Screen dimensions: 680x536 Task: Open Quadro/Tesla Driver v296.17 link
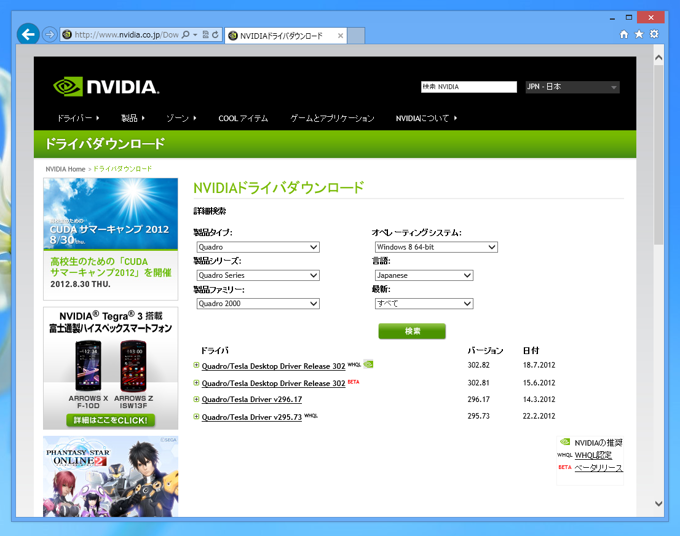[x=252, y=399]
